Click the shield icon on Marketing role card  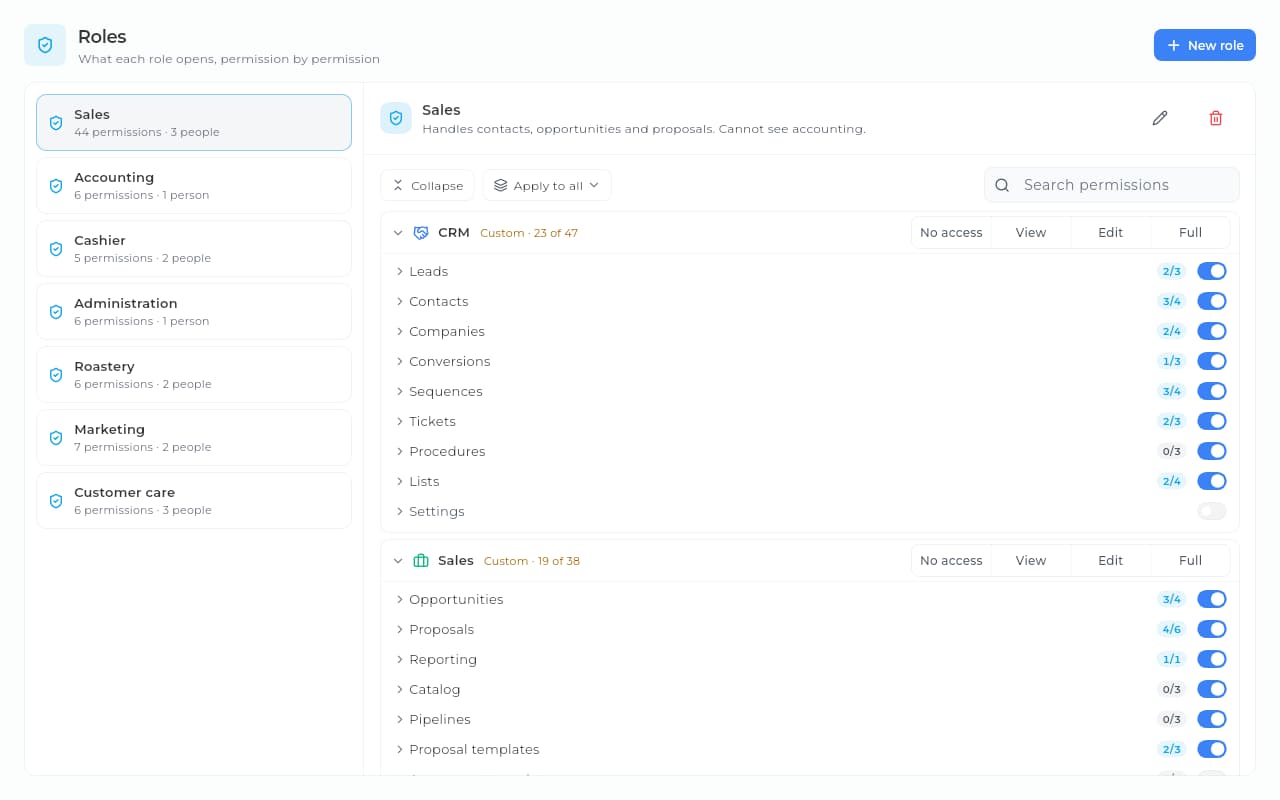coord(56,438)
